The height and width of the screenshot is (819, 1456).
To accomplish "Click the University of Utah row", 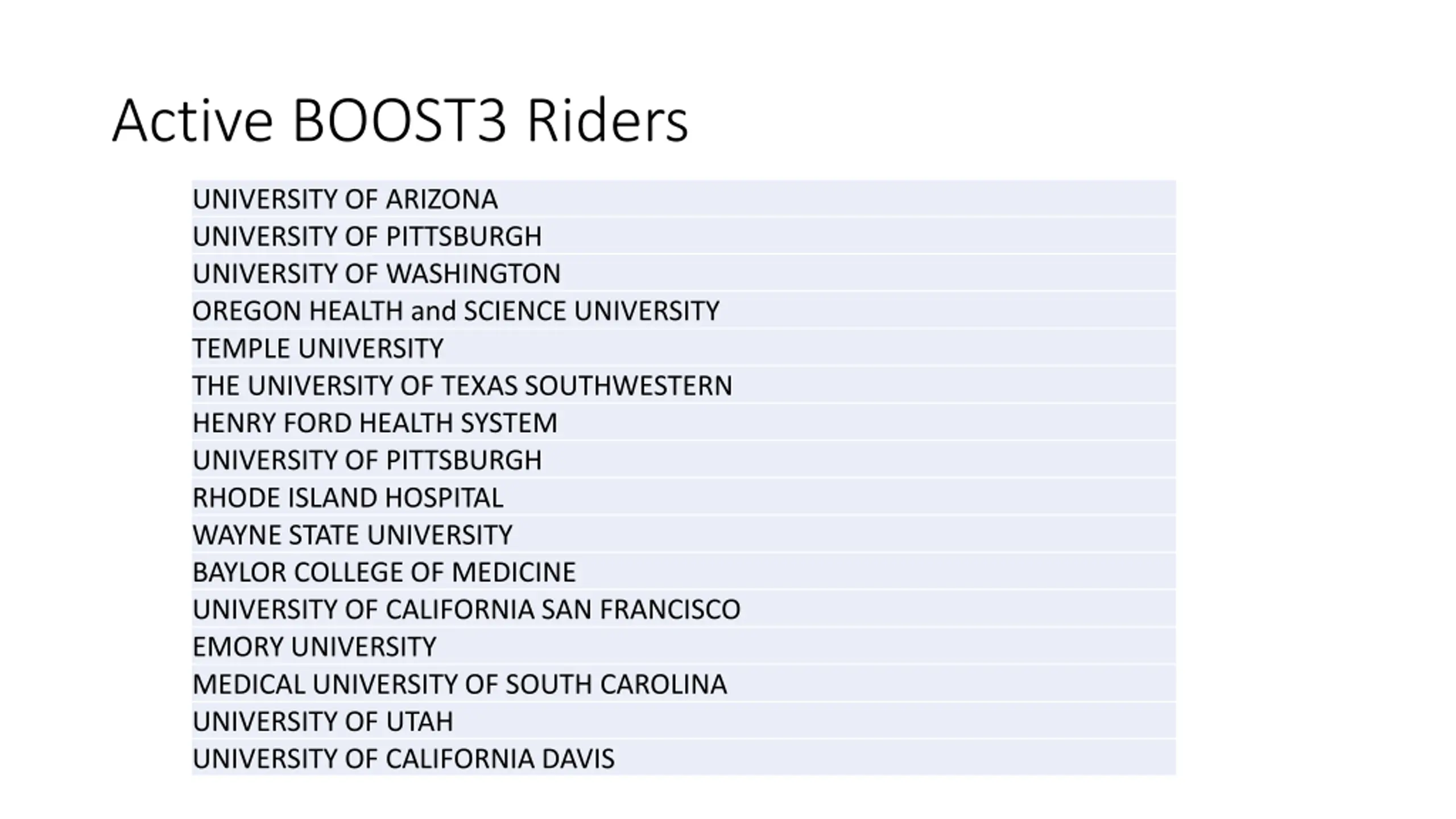I will [684, 721].
